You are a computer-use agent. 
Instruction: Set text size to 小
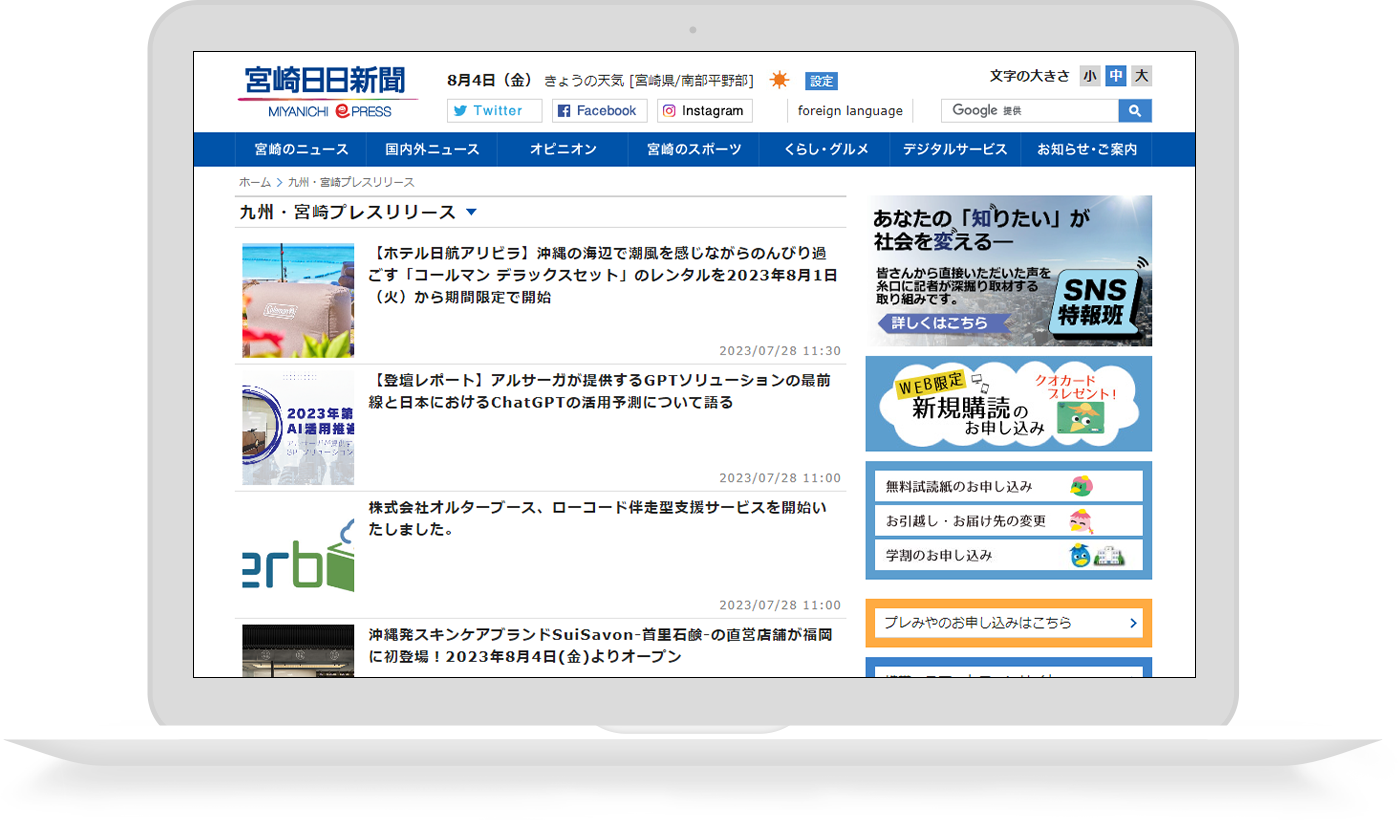click(x=1090, y=76)
